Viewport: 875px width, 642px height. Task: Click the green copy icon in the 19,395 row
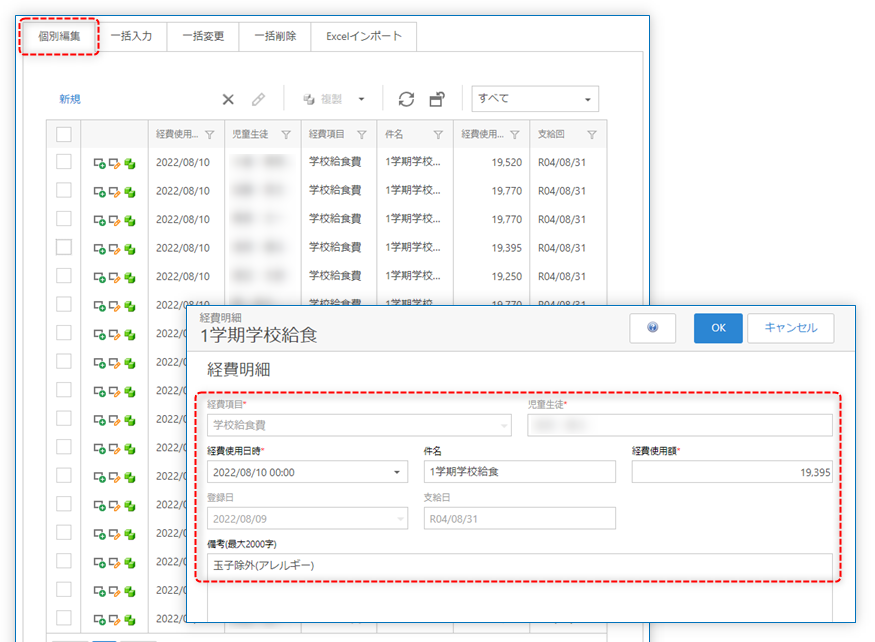pyautogui.click(x=130, y=248)
